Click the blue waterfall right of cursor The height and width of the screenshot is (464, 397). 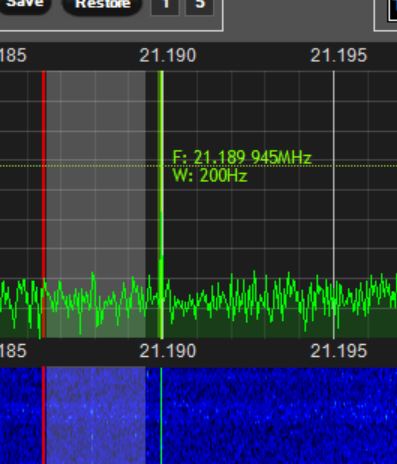point(280,416)
